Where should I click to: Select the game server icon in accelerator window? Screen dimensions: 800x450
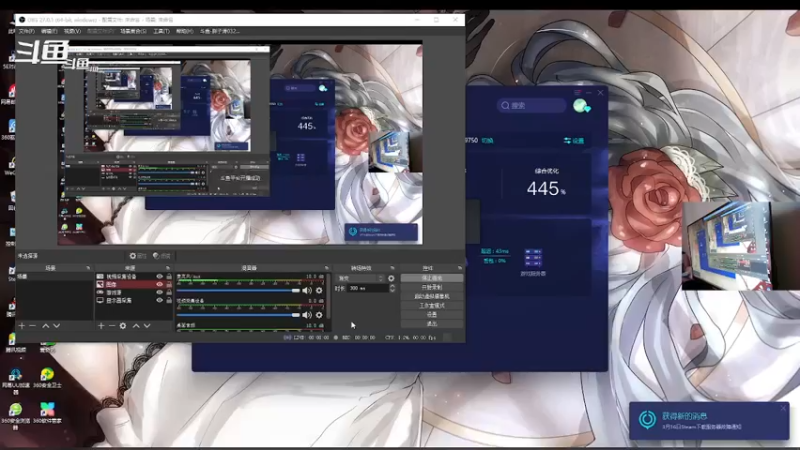533,257
